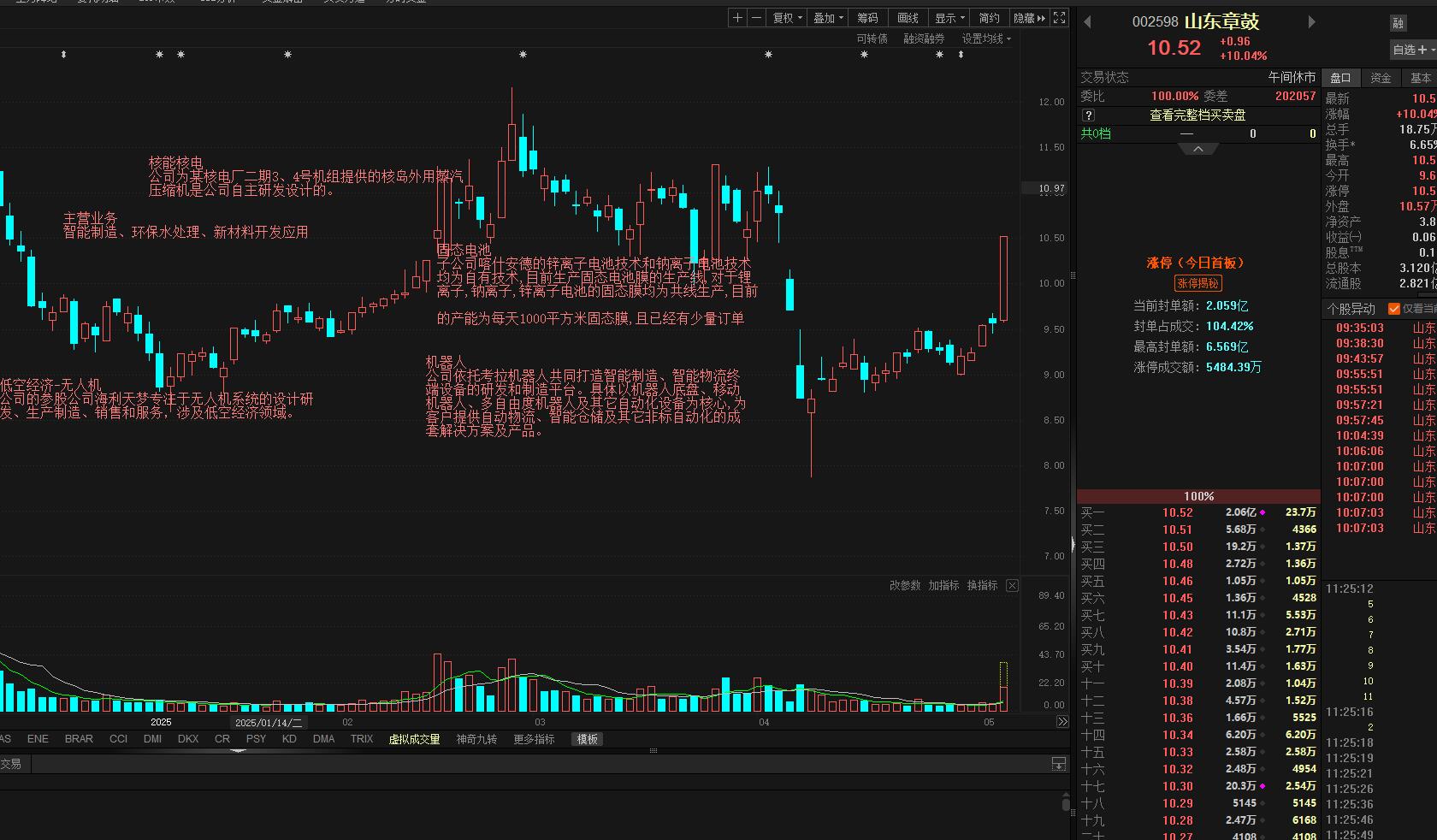Select the BRAR indicator tab
Screen dimensions: 1437x840
(x=79, y=739)
